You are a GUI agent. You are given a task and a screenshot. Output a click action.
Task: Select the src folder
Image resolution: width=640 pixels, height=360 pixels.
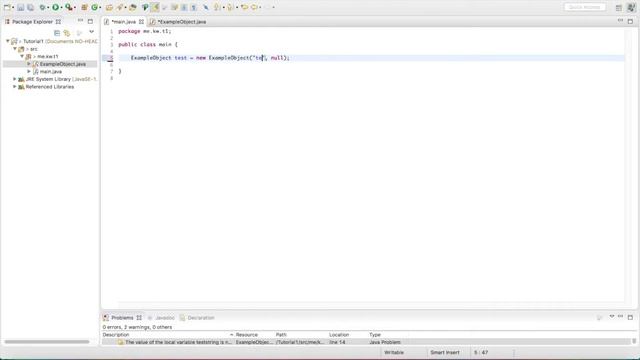[33, 49]
